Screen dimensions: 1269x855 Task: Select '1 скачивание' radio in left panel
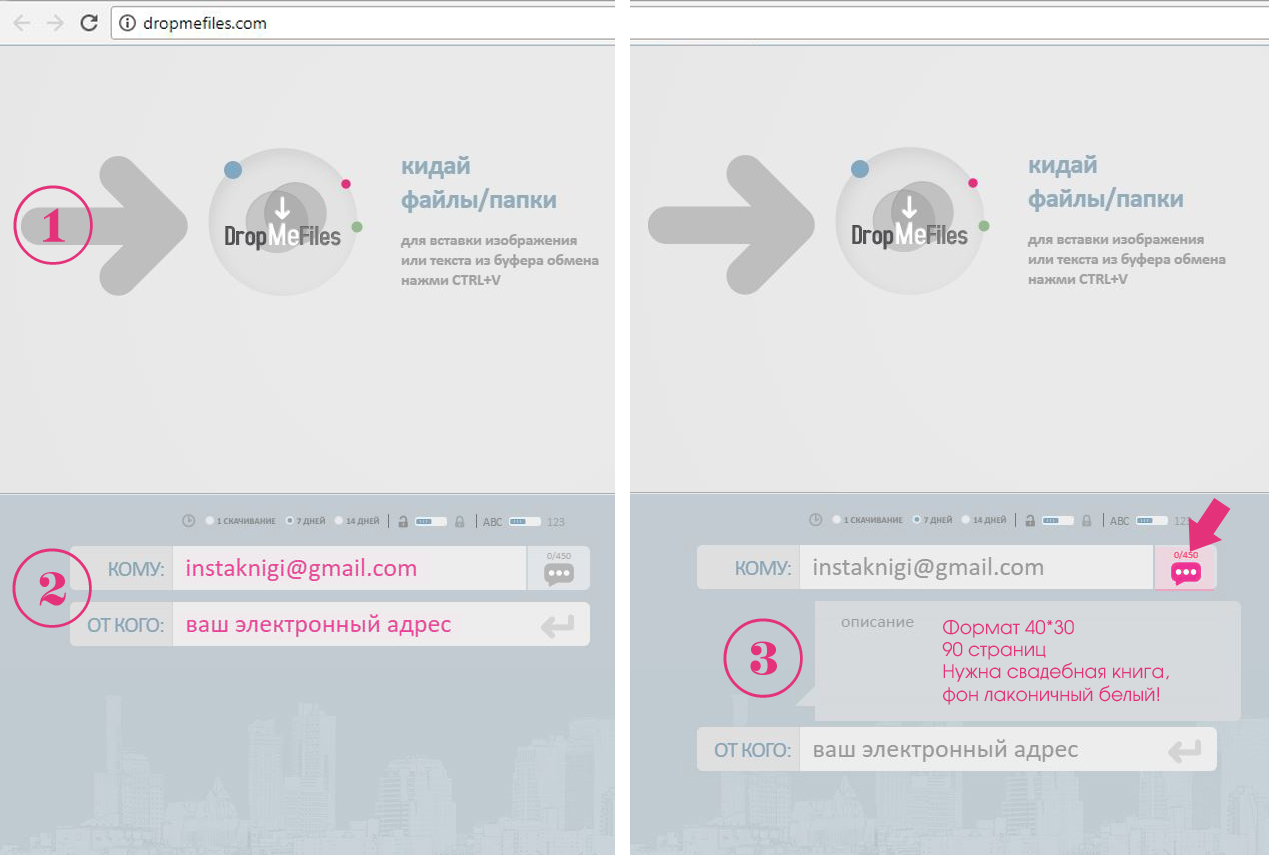coord(210,521)
